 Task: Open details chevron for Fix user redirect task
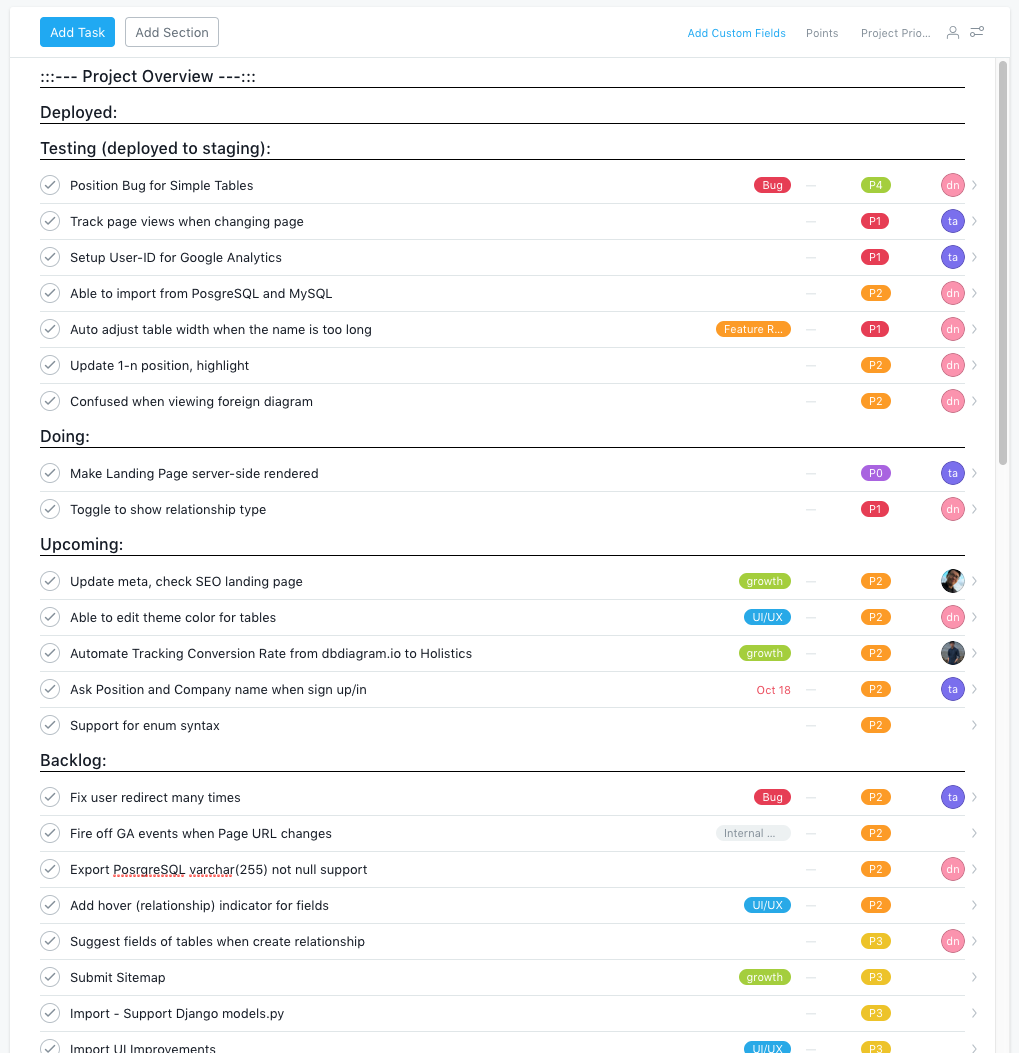[x=974, y=797]
